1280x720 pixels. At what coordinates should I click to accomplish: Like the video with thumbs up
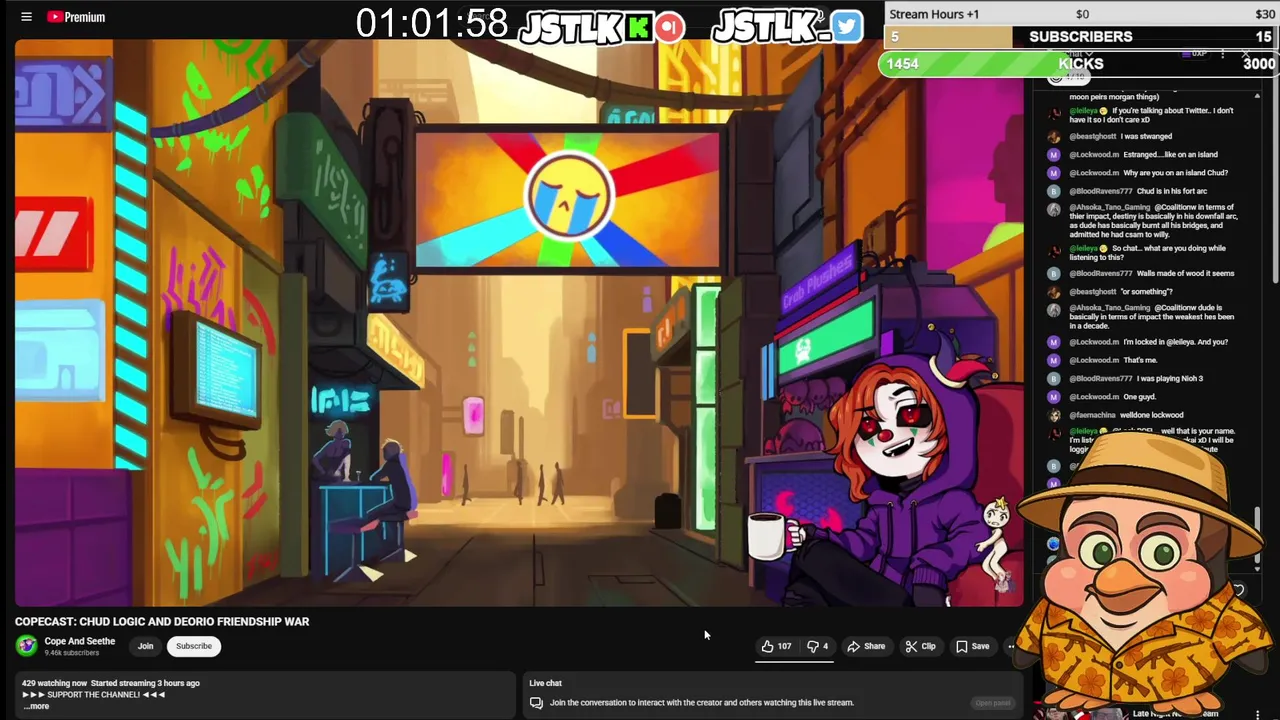[776, 646]
